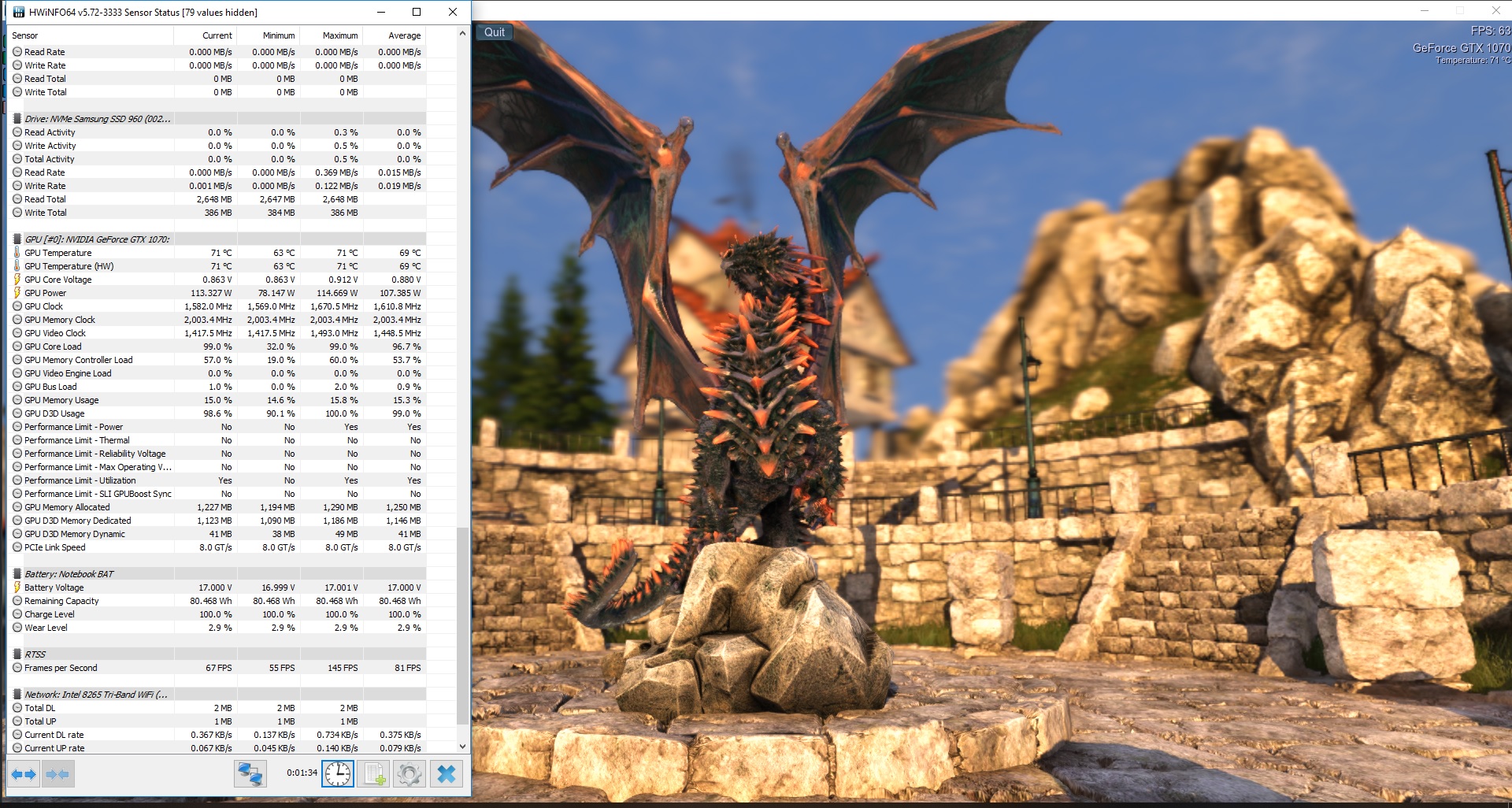Select Performance Limit - SLI GPUBoost Sync row
This screenshot has width=1512, height=808.
pyautogui.click(x=217, y=494)
